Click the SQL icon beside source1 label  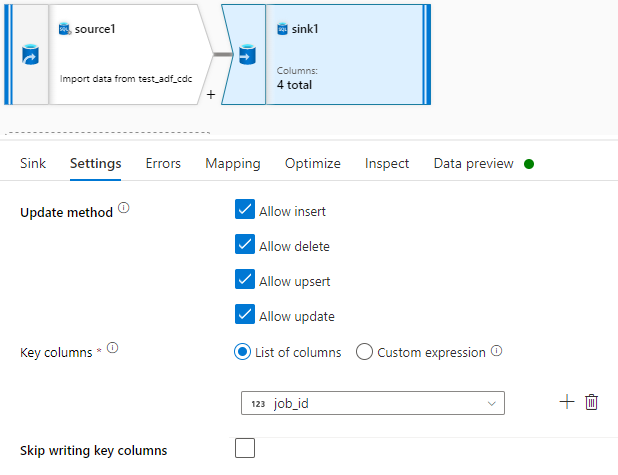pyautogui.click(x=65, y=29)
